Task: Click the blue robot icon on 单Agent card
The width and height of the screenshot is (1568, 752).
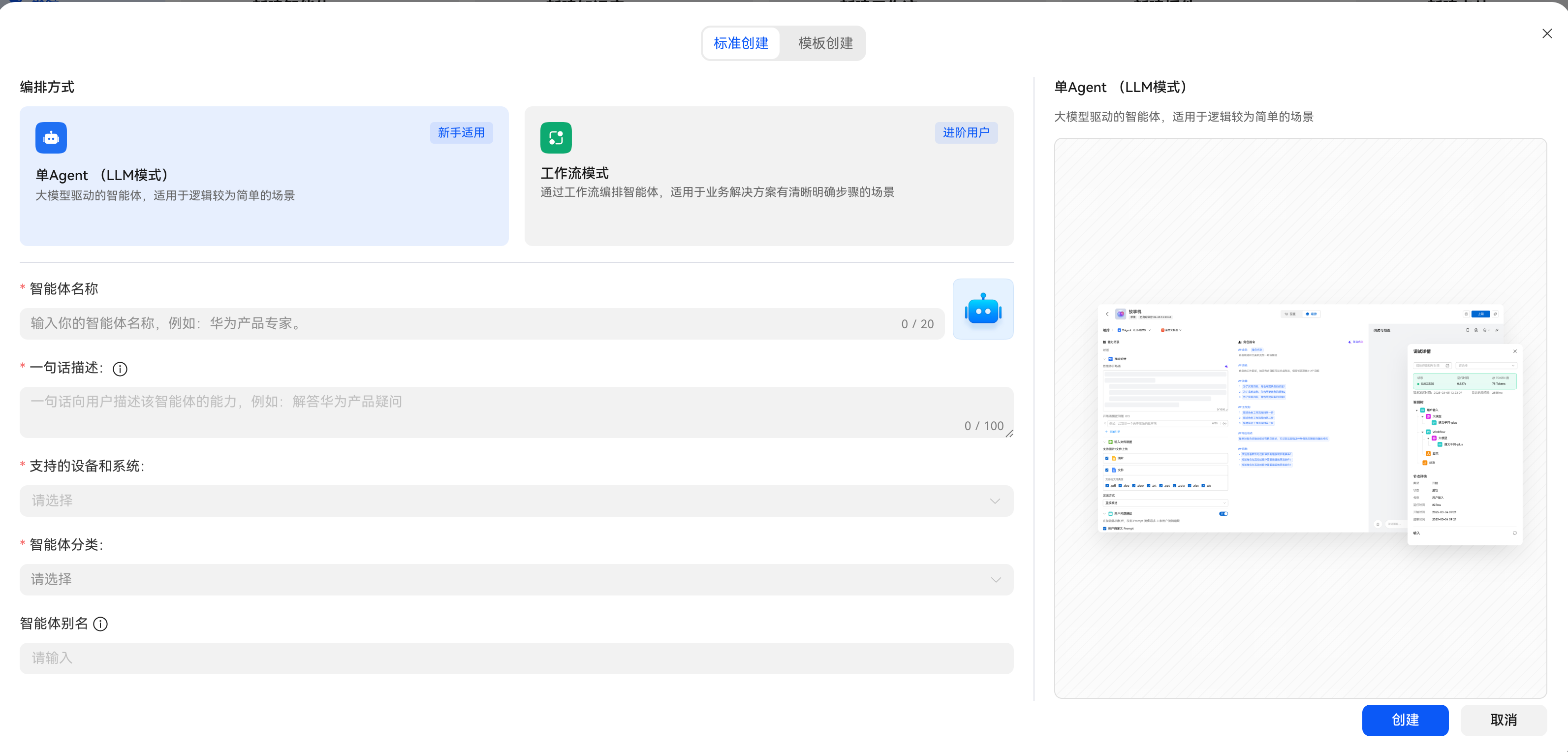Action: [51, 138]
